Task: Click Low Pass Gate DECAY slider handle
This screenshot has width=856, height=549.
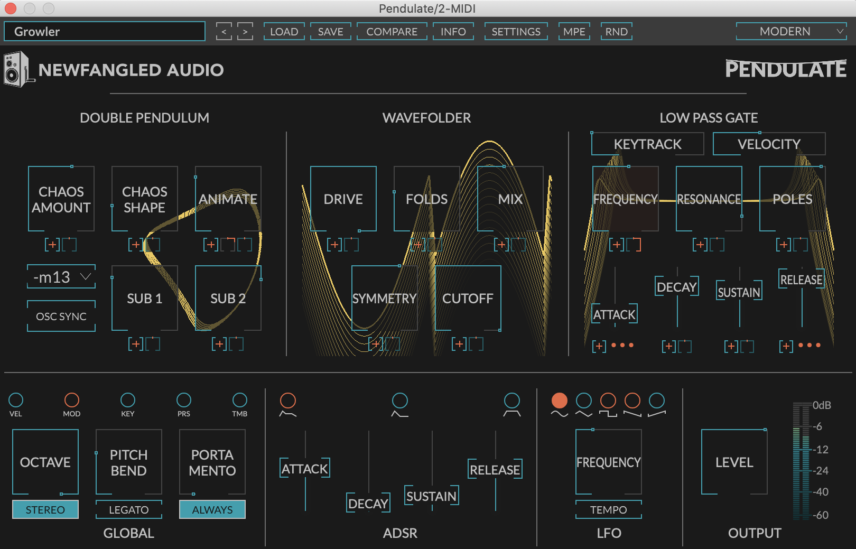Action: coord(677,287)
